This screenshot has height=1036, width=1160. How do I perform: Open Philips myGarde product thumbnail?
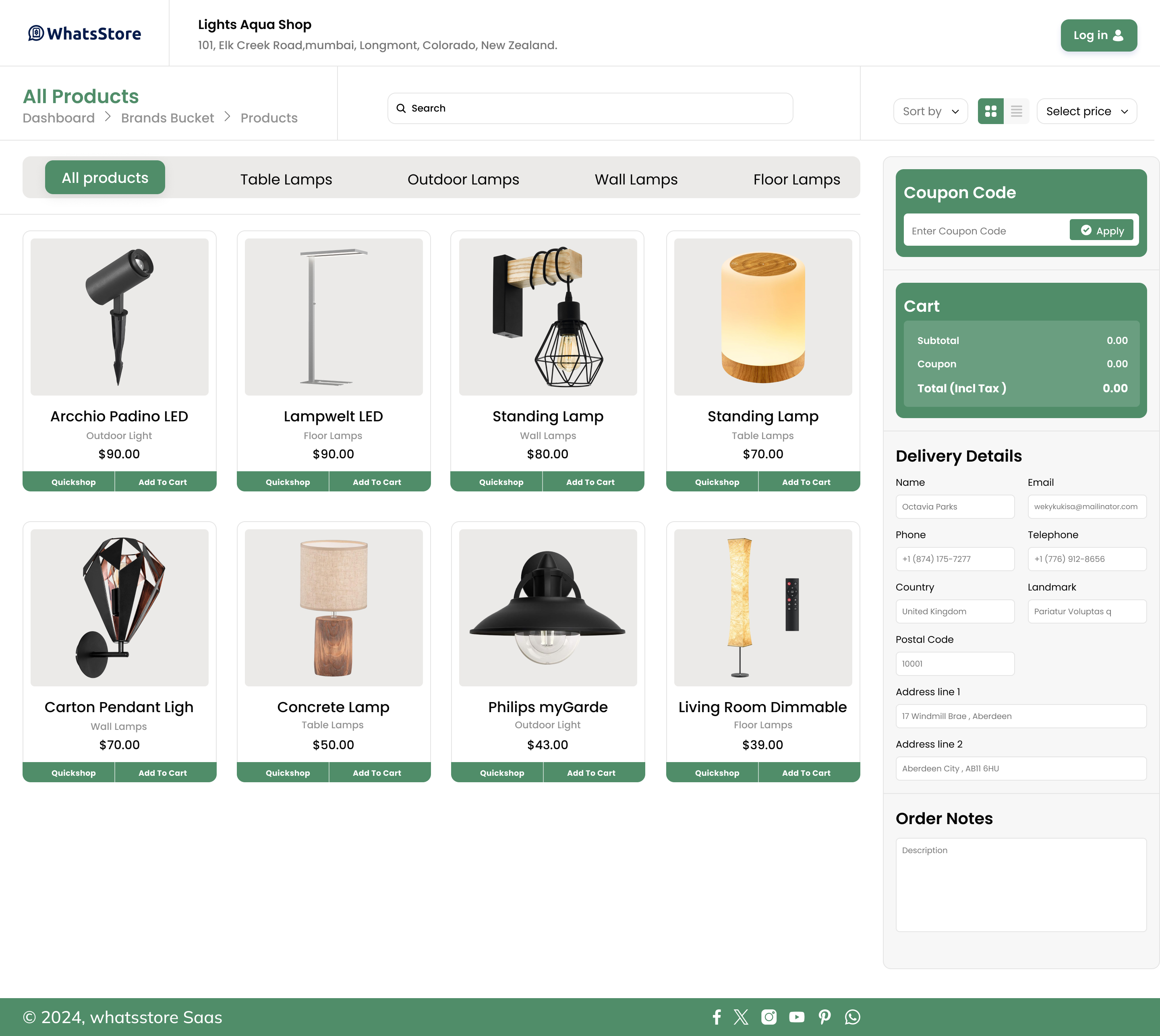pos(547,607)
